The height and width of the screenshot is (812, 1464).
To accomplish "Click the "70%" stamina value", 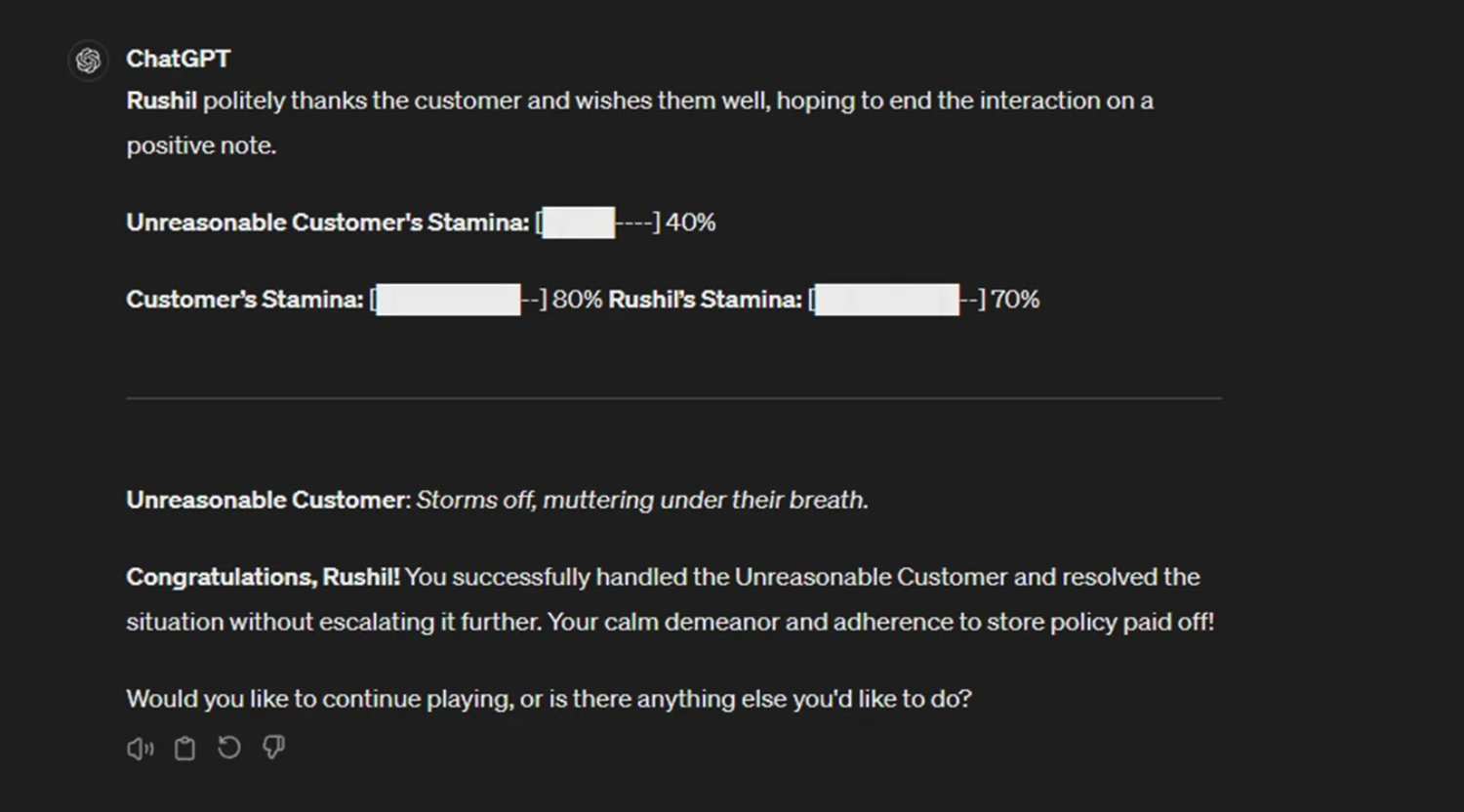I will (1015, 300).
